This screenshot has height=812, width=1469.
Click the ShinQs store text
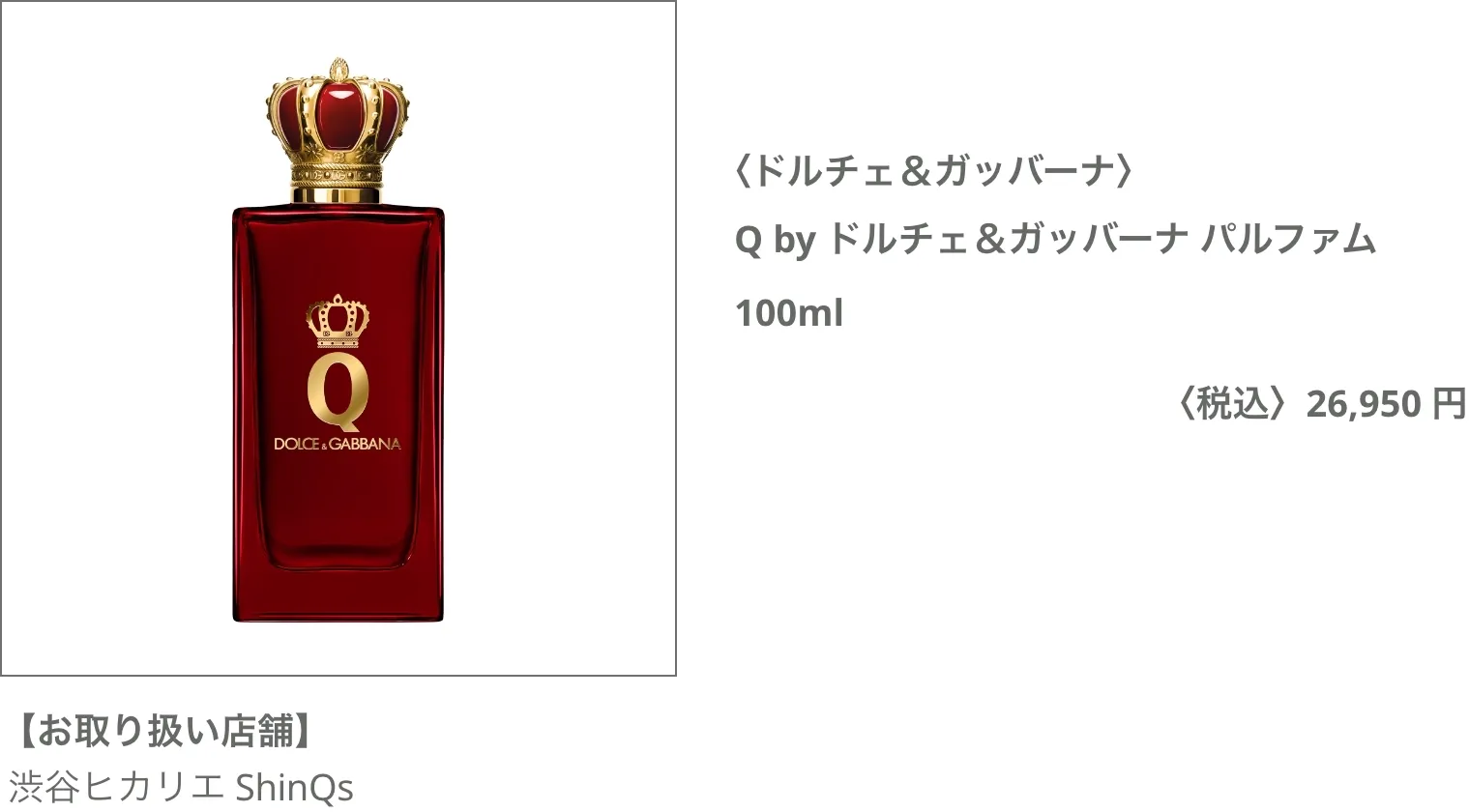(x=294, y=788)
